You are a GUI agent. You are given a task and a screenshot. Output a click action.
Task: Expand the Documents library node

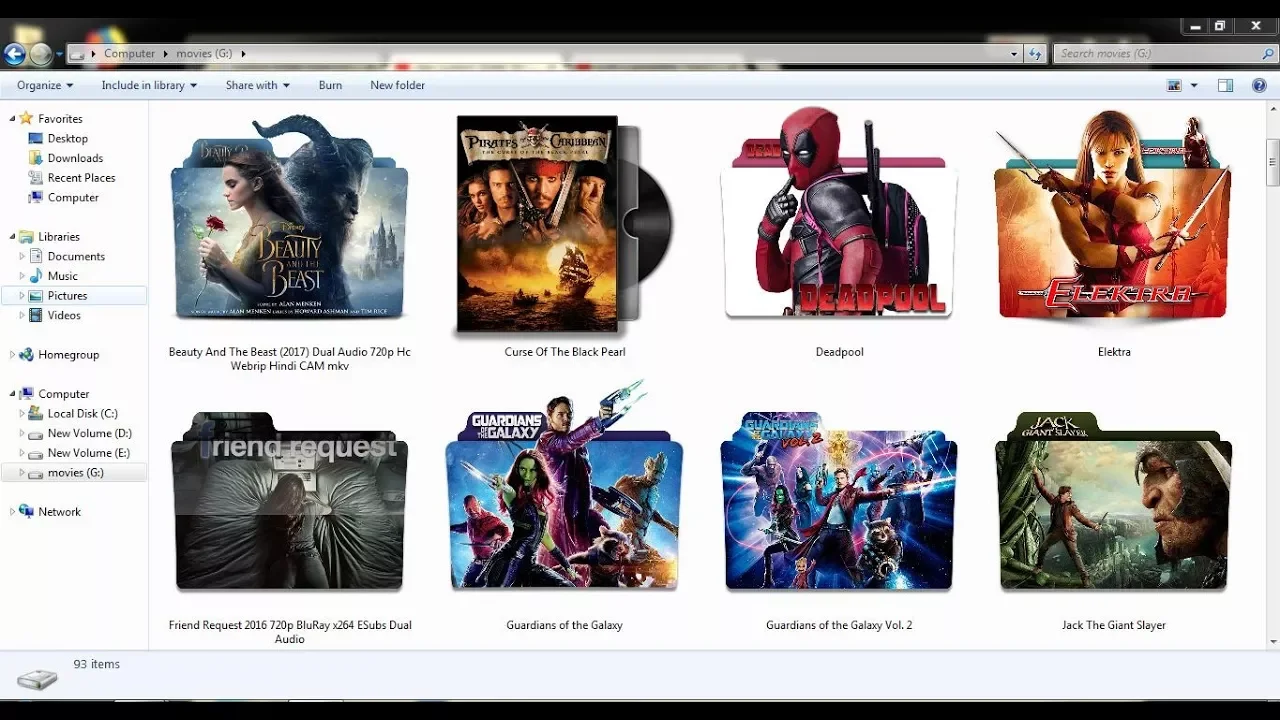[22, 257]
